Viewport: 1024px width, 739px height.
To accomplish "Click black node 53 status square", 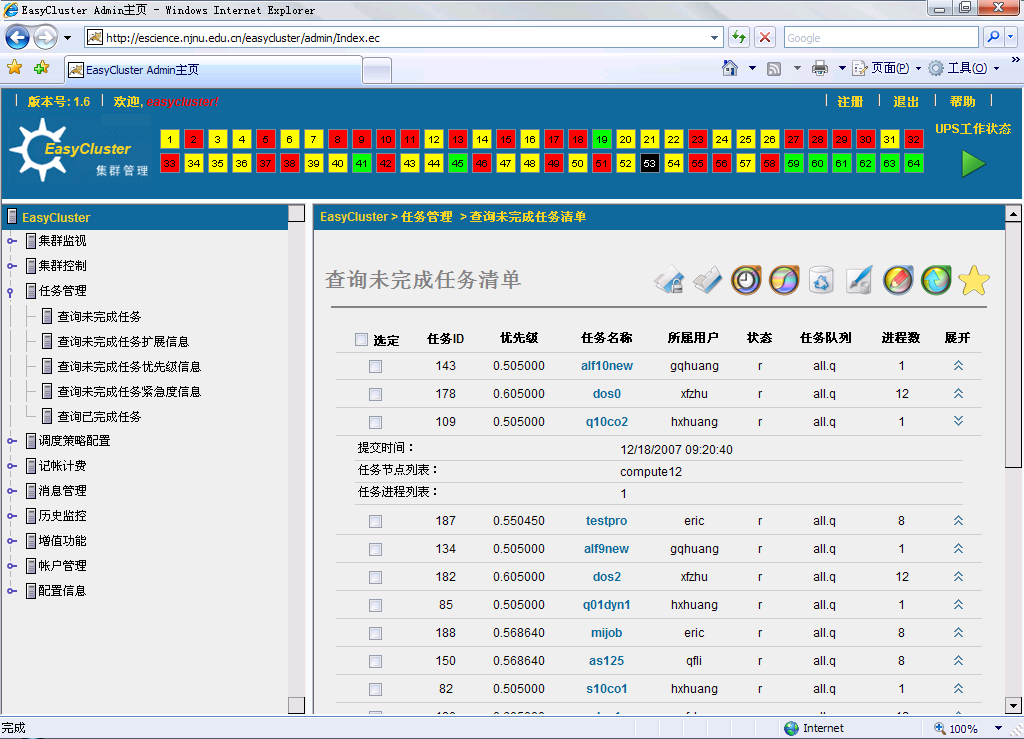I will tap(649, 163).
